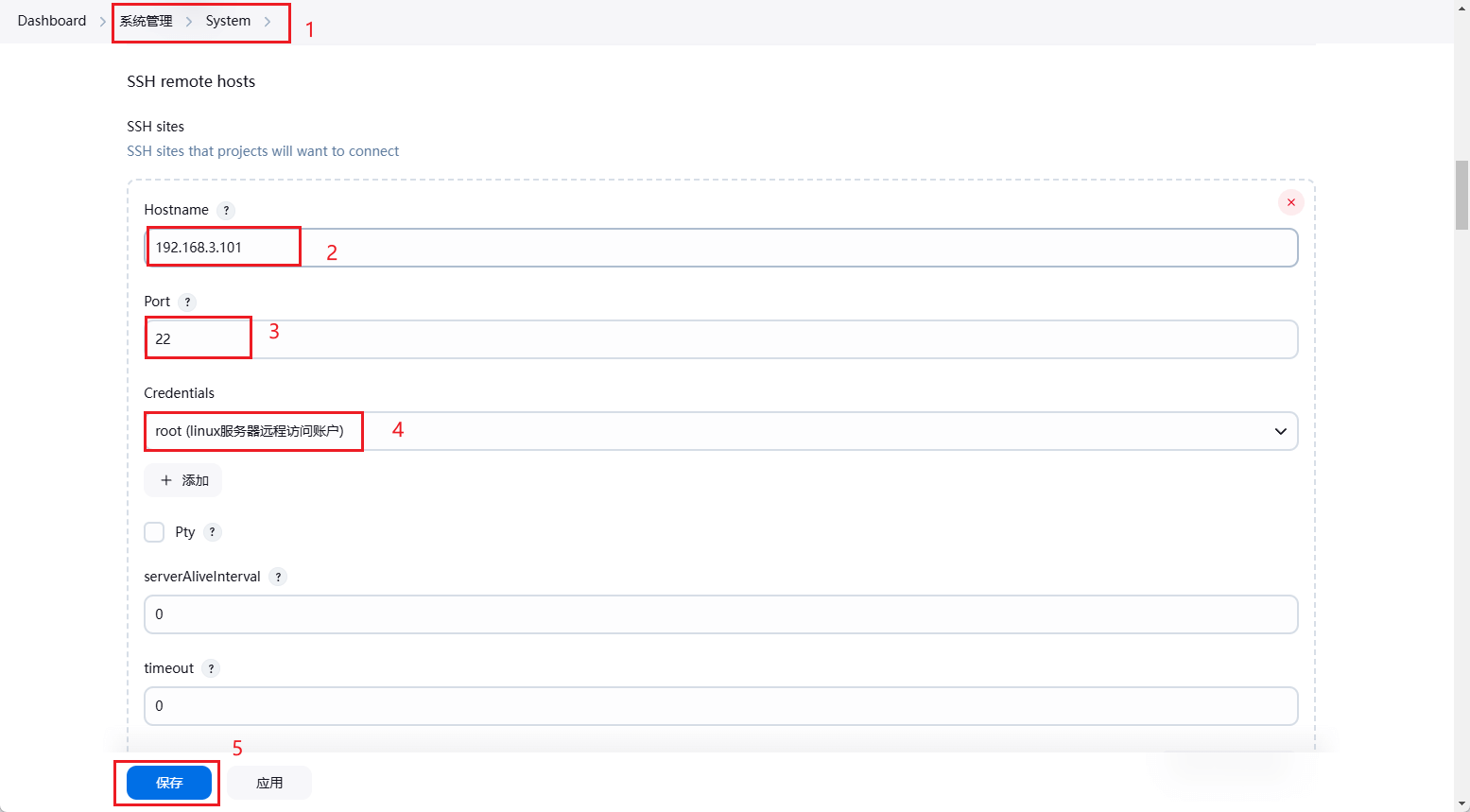Click the page vertical scrollbar thumb
Image resolution: width=1470 pixels, height=812 pixels.
tap(1461, 195)
